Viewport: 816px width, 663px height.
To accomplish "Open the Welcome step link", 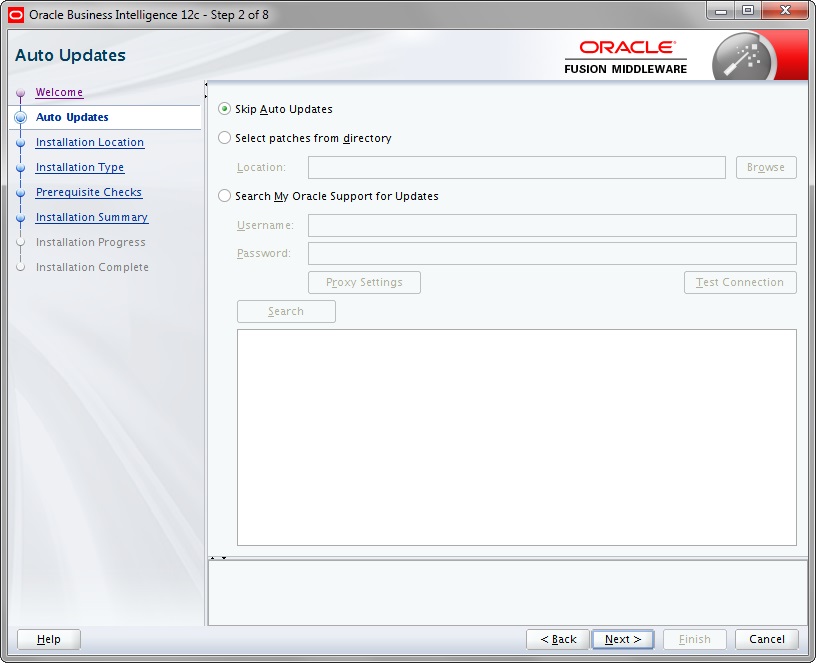I will coord(59,92).
